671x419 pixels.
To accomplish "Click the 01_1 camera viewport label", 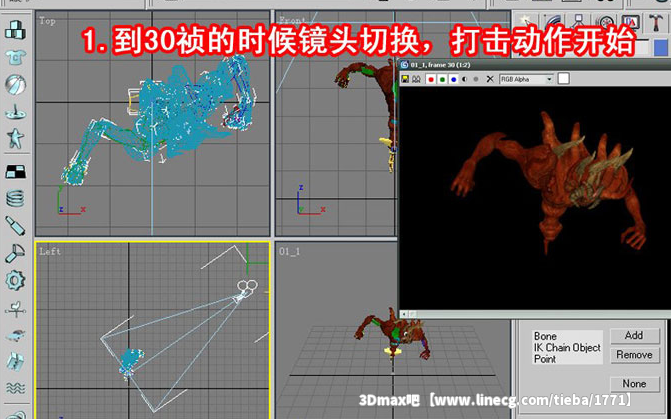I will tap(290, 252).
